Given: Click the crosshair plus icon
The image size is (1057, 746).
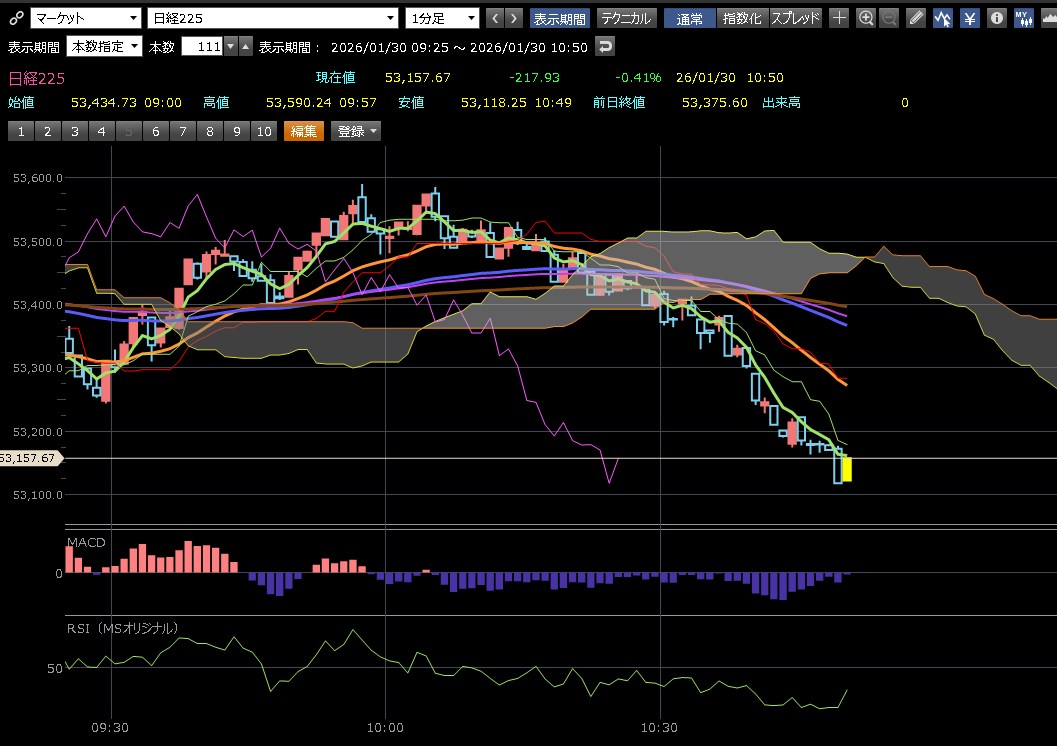Looking at the screenshot, I should click(x=840, y=18).
